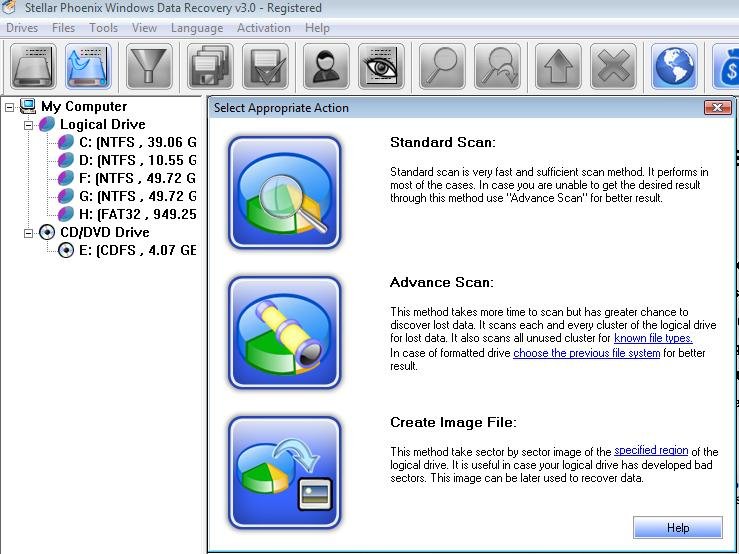Open the Help menu in menu bar
739x554 pixels.
(317, 28)
